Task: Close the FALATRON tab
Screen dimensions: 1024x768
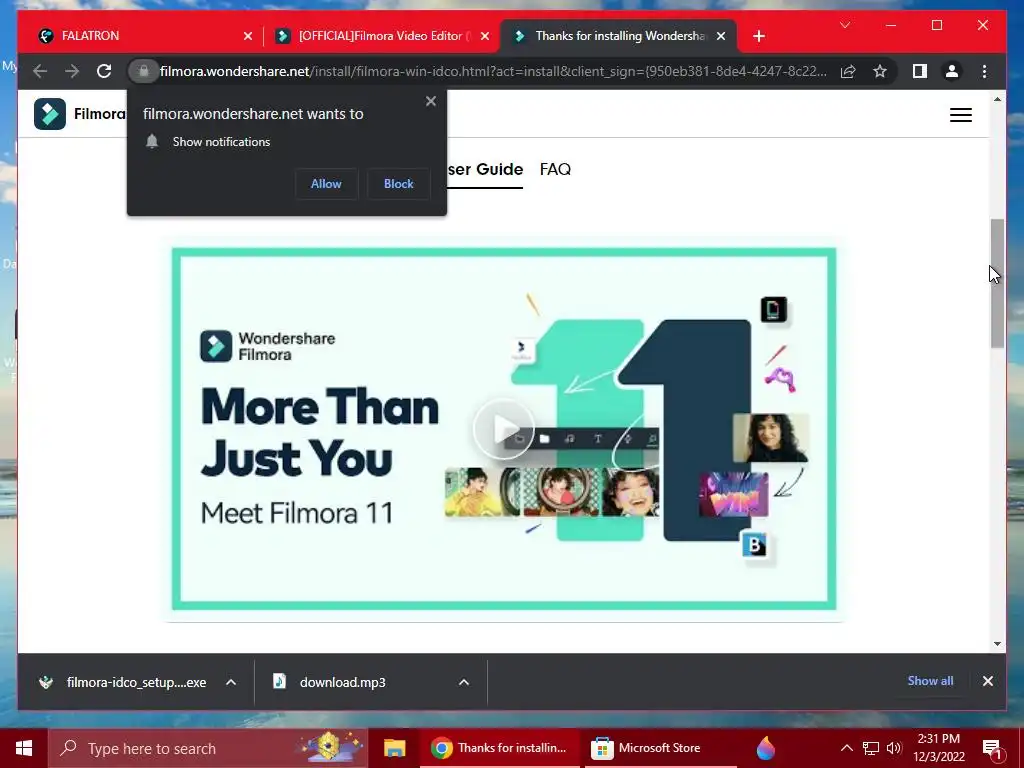Action: 248,37
